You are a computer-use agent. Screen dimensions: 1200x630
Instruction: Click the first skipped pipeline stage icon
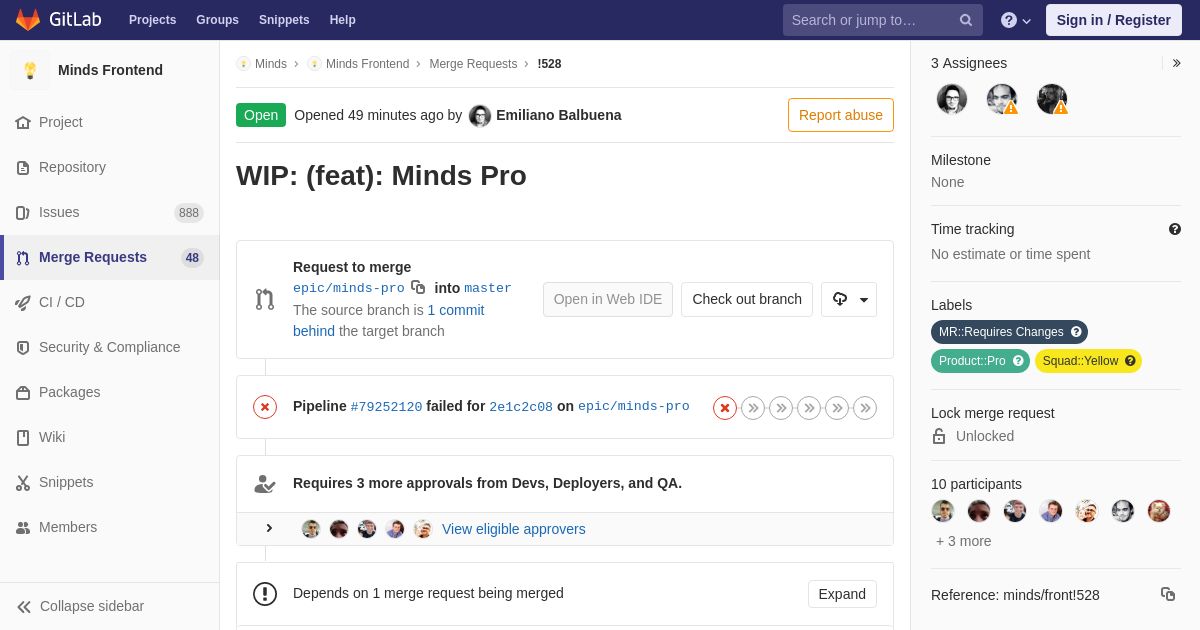[753, 408]
